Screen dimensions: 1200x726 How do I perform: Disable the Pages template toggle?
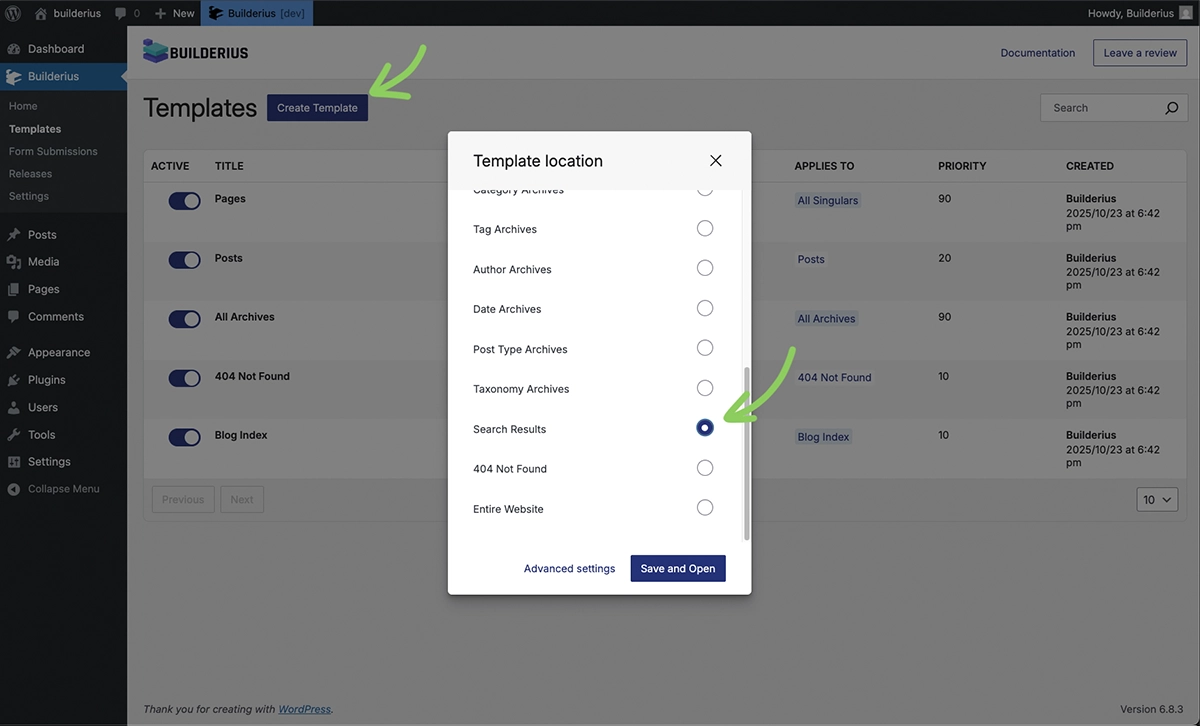coord(184,200)
